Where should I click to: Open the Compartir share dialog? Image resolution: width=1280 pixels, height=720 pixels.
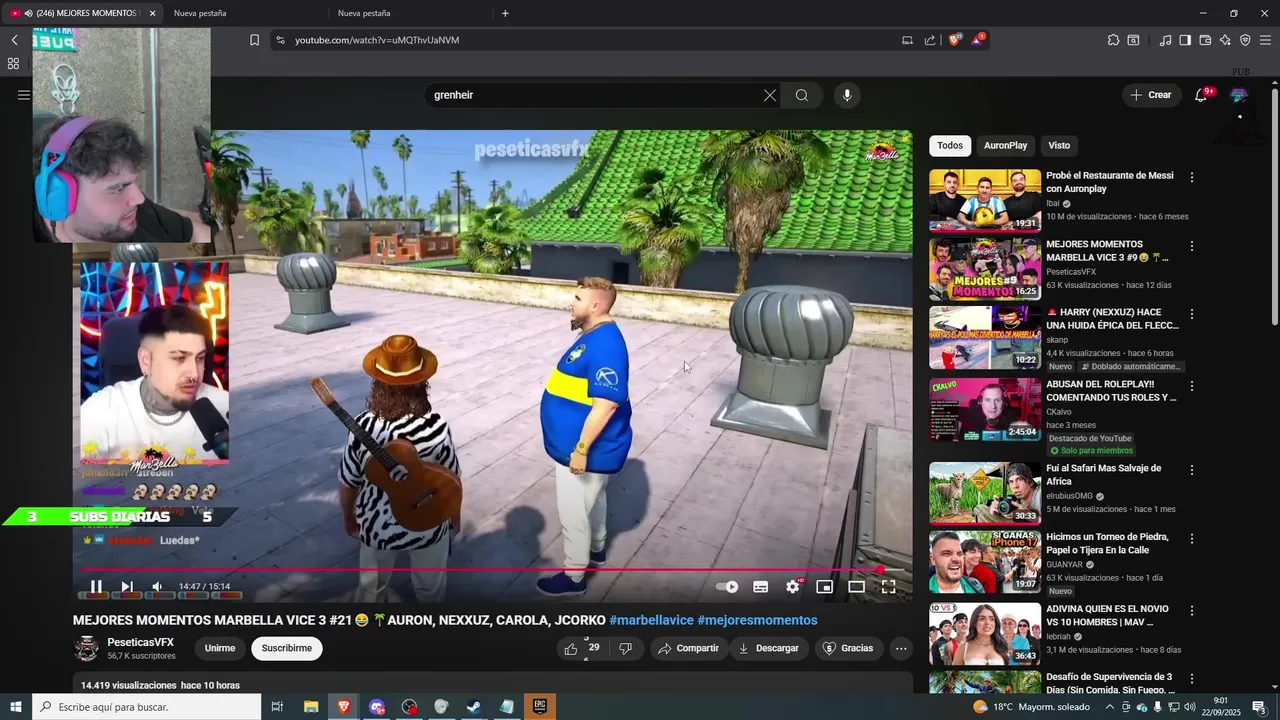689,648
